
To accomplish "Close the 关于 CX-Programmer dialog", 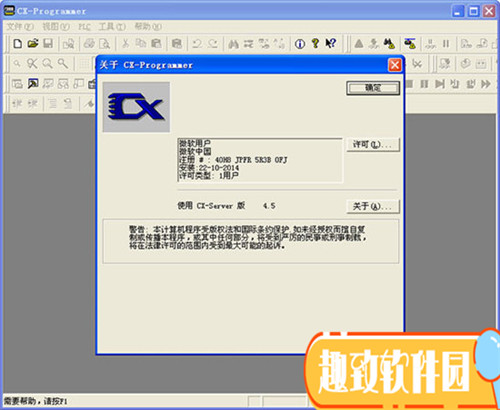I will click(x=395, y=65).
